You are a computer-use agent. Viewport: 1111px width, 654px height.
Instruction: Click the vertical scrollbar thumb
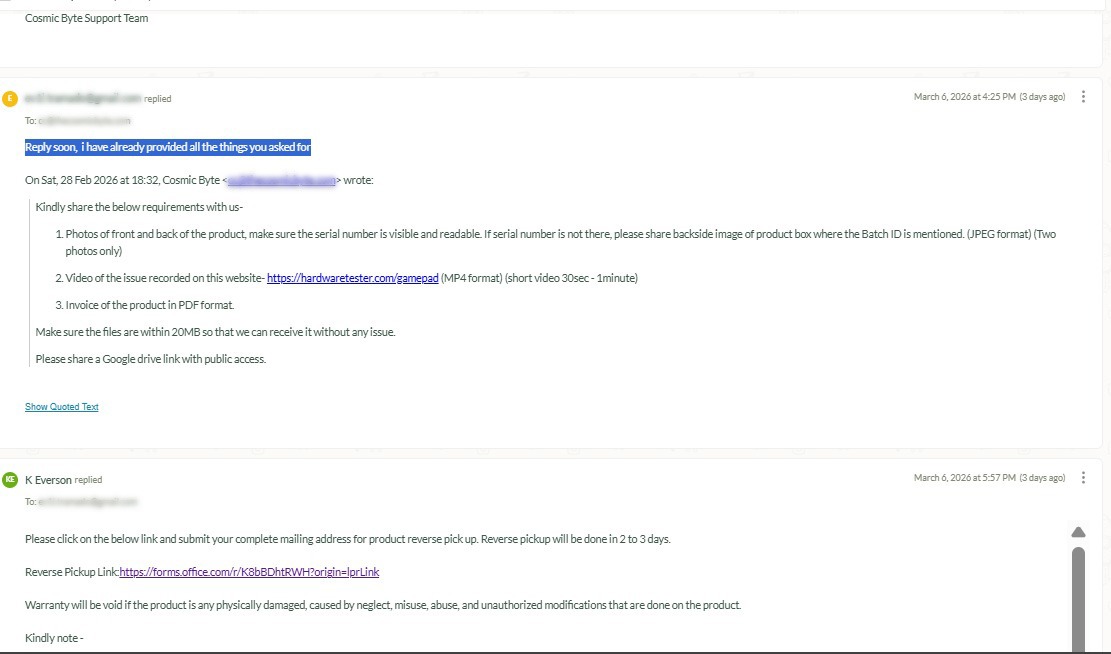click(1078, 599)
